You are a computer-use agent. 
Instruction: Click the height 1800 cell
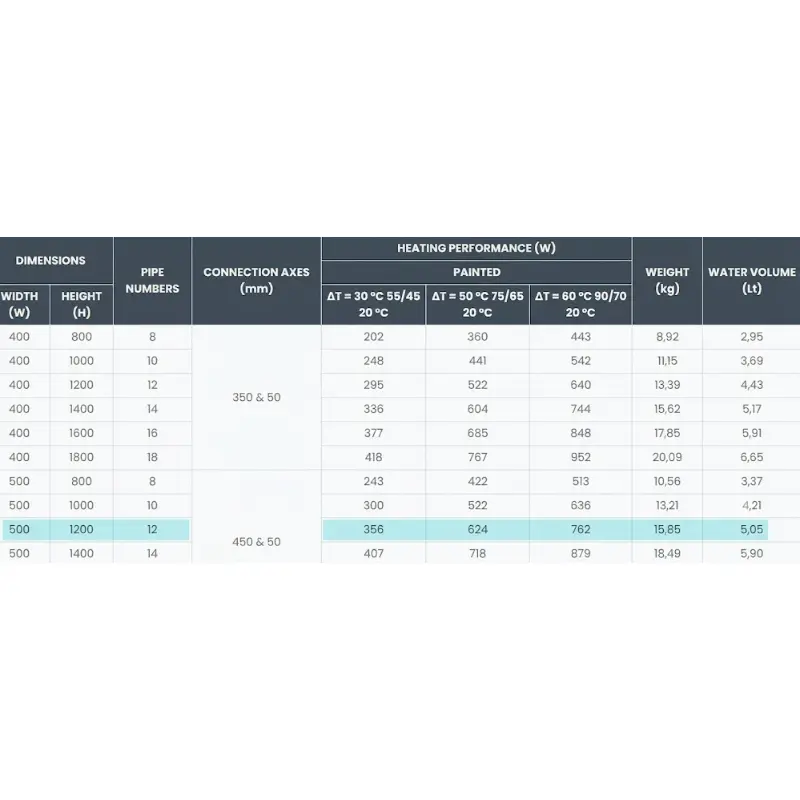(x=82, y=457)
